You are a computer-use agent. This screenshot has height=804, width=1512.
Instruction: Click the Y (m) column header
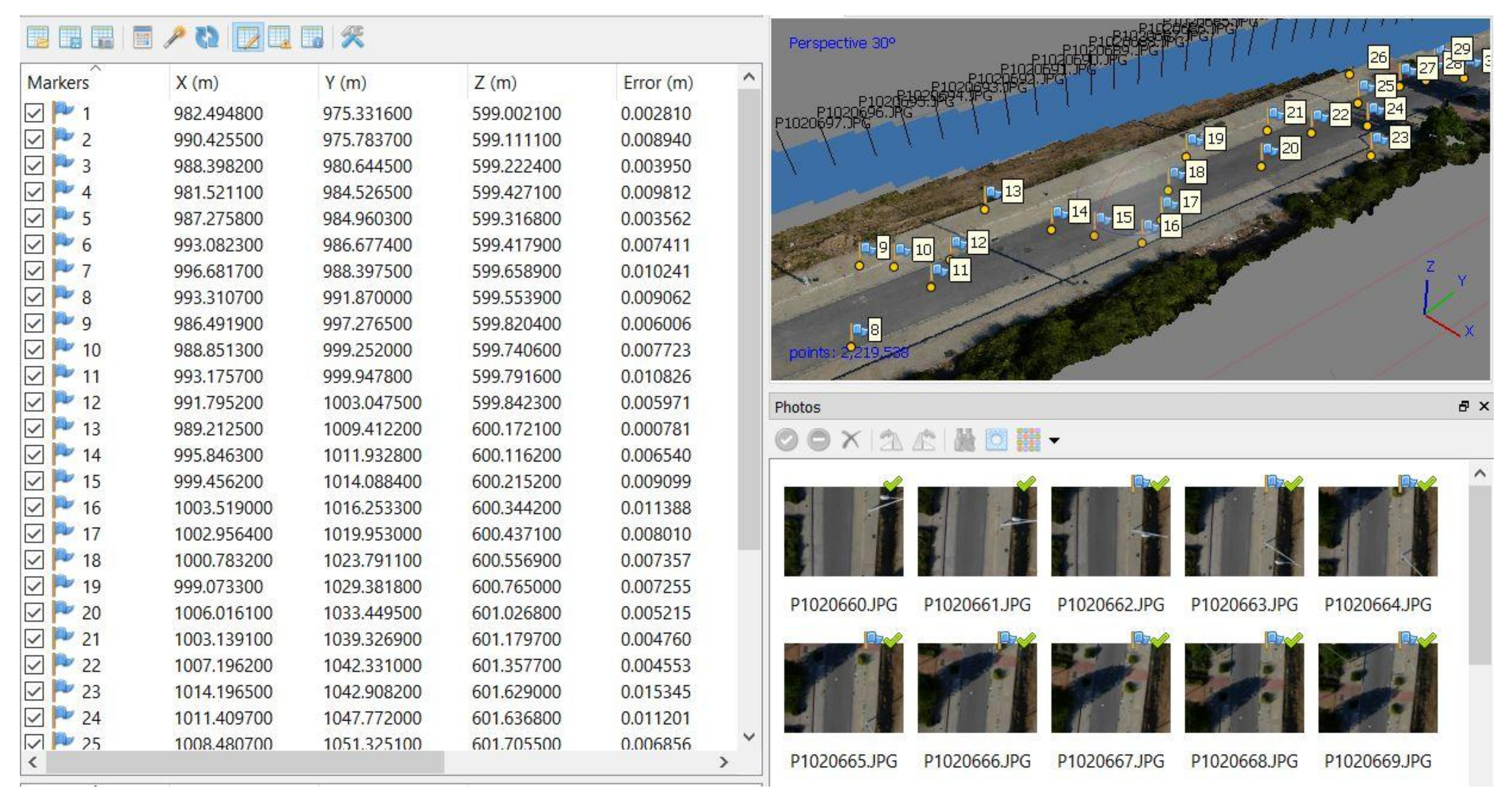pyautogui.click(x=345, y=83)
